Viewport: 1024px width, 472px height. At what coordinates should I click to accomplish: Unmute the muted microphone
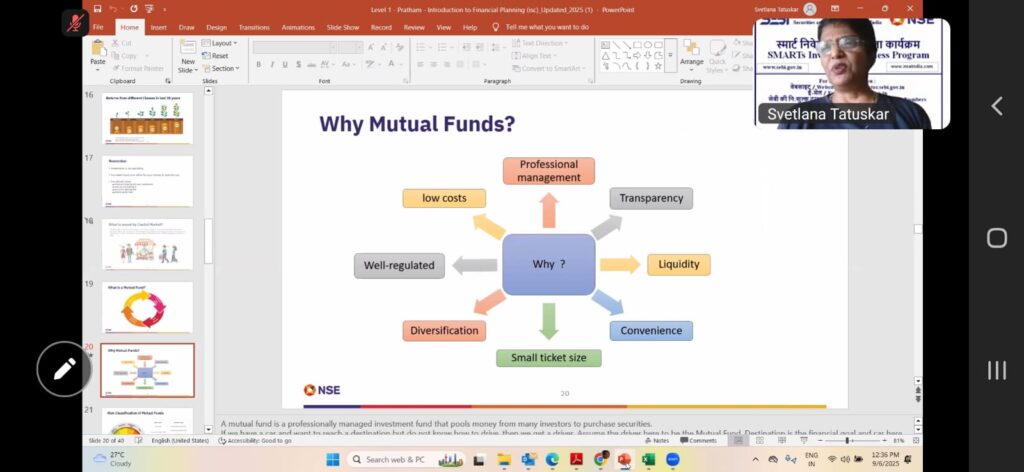pyautogui.click(x=75, y=22)
